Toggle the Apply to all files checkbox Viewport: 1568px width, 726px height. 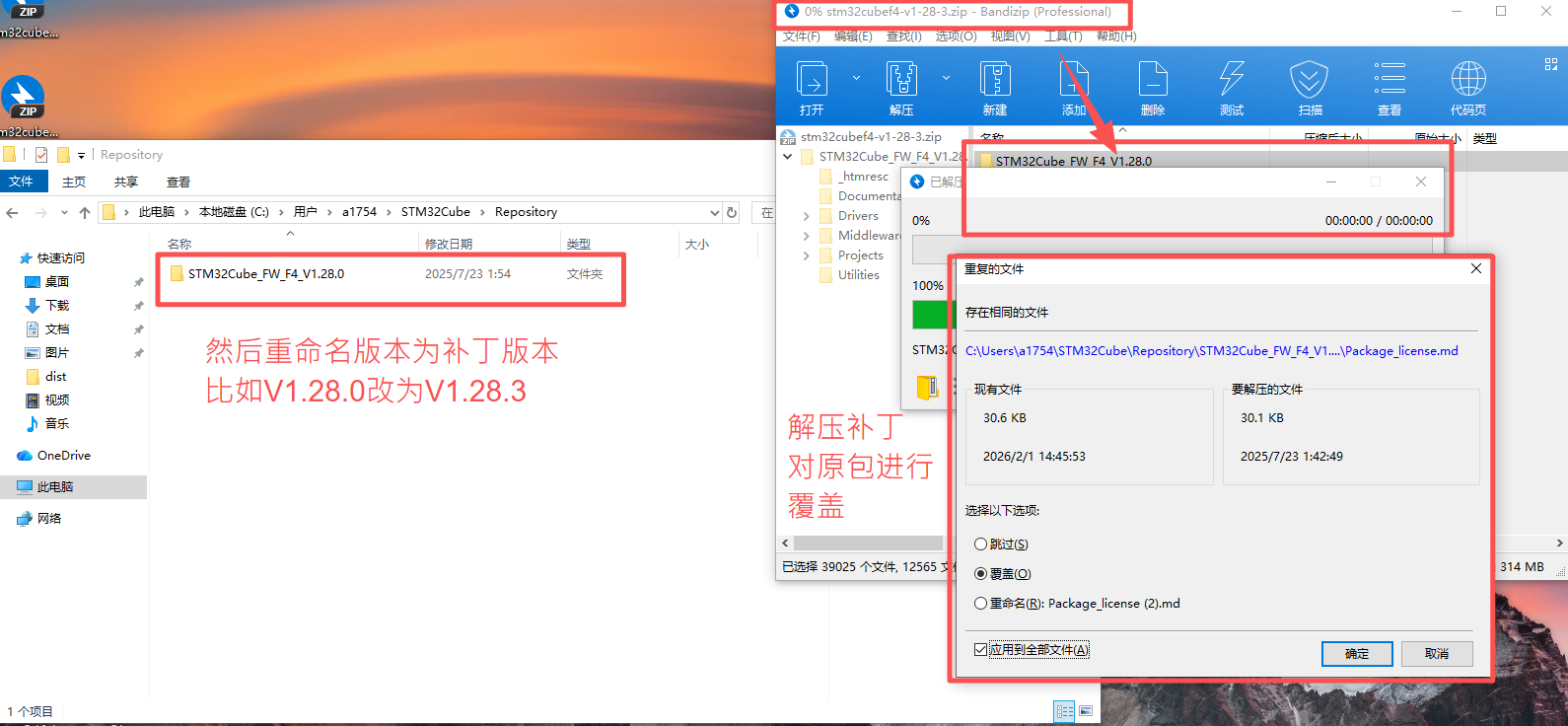[980, 650]
